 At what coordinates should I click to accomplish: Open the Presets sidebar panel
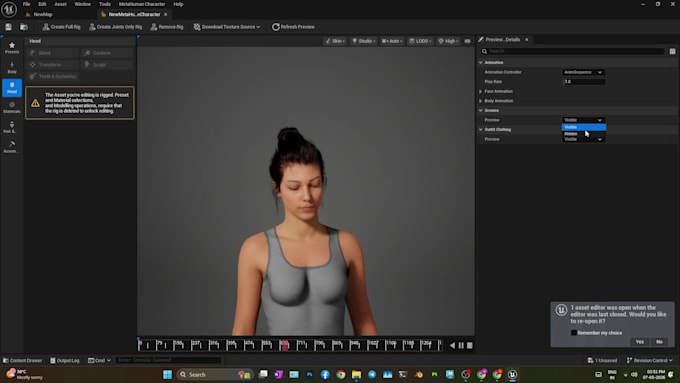tap(12, 48)
